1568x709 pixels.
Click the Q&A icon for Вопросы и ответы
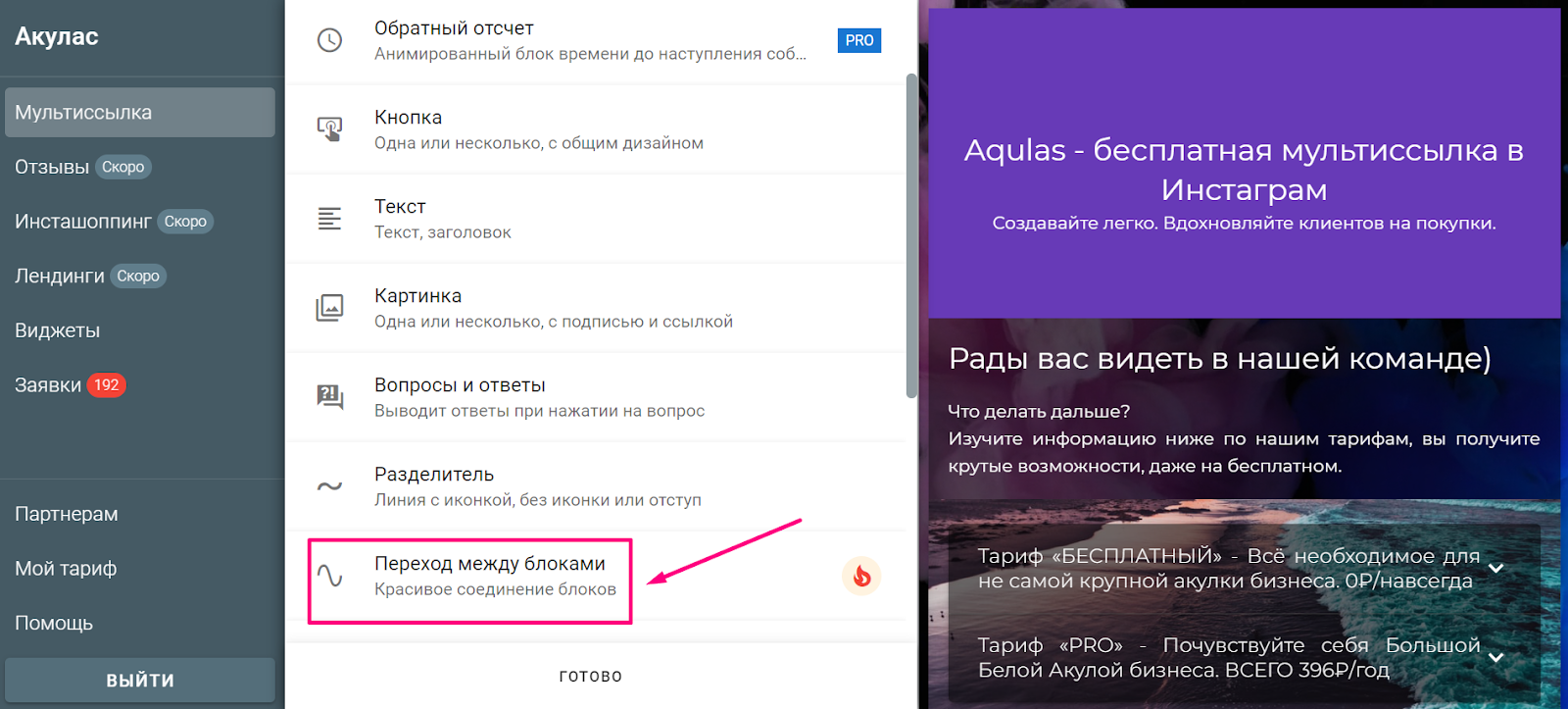coord(329,397)
